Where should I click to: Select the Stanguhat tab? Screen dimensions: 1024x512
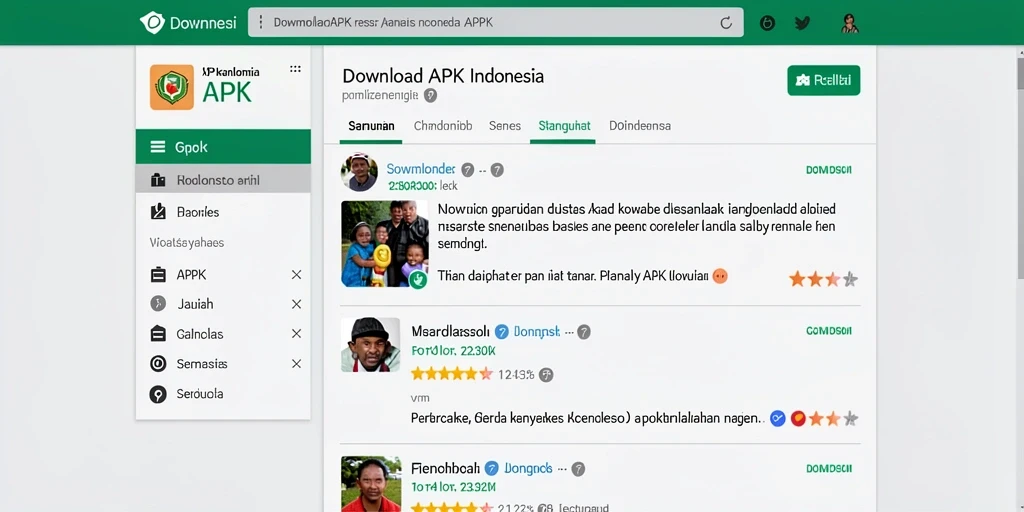pyautogui.click(x=564, y=125)
